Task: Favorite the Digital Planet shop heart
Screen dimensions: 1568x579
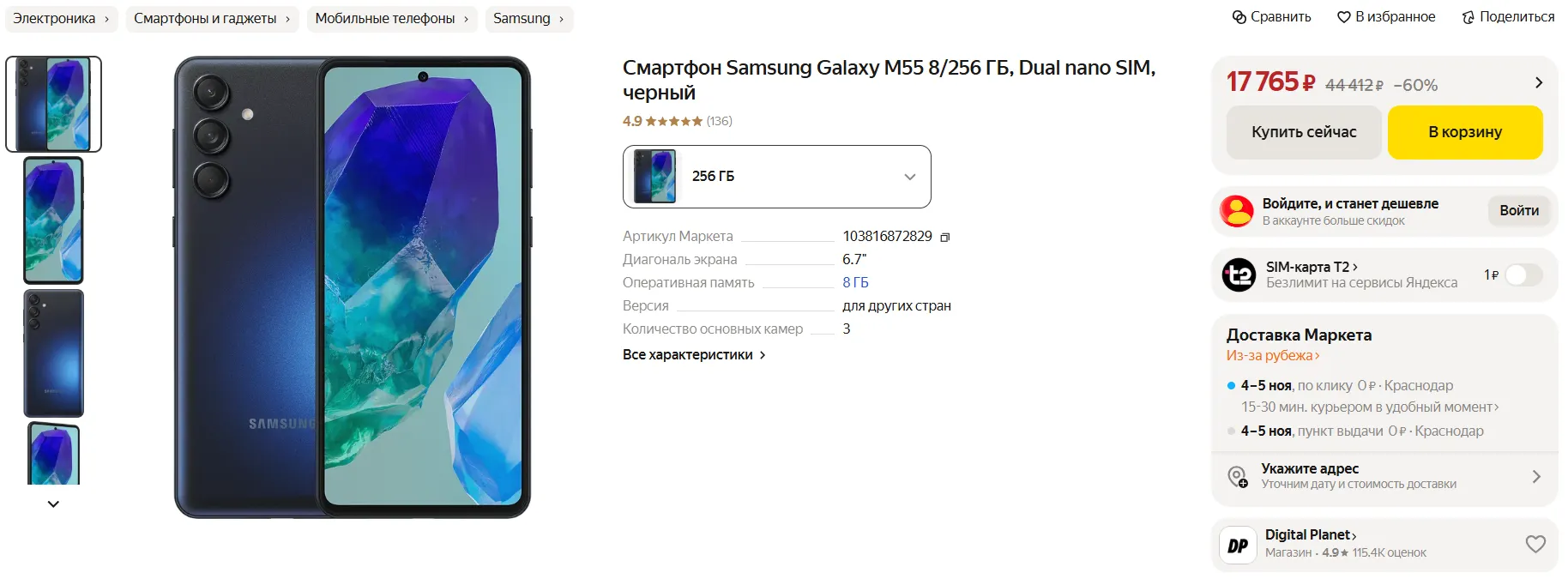Action: point(1535,544)
